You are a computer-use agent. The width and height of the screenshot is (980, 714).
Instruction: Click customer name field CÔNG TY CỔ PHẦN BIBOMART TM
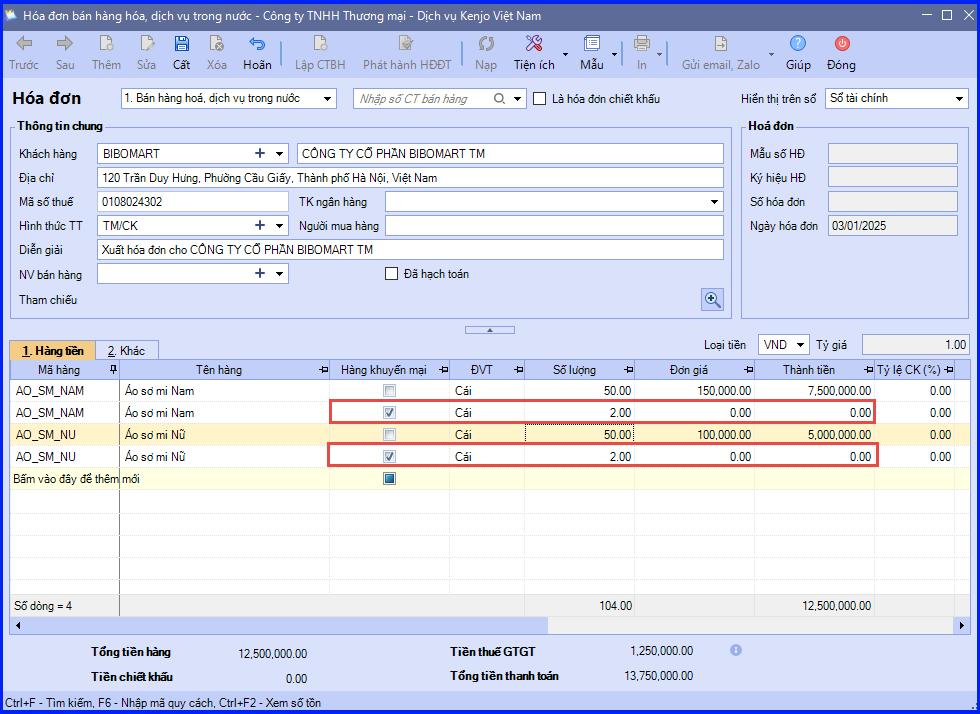coord(510,153)
